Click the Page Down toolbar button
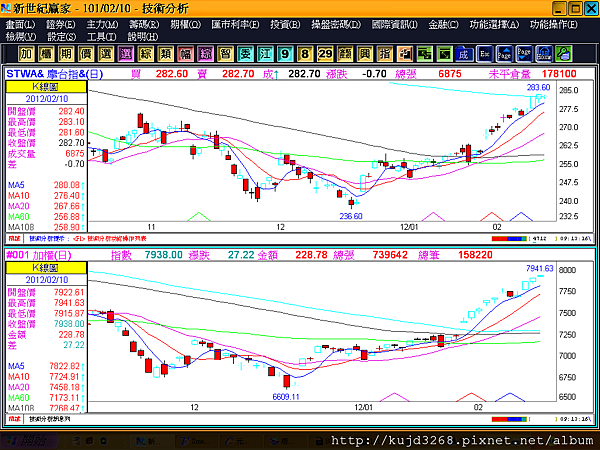This screenshot has height=450, width=600. pos(524,54)
